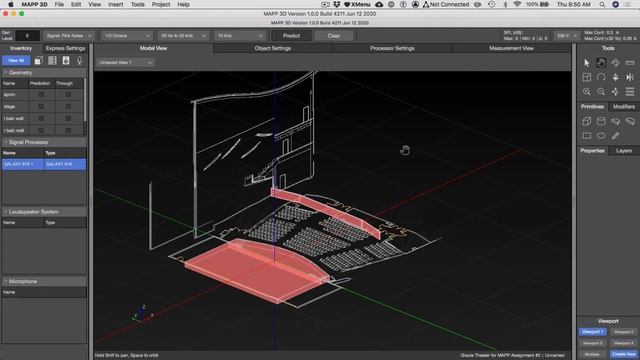The width and height of the screenshot is (640, 360).
Task: Toggle Prediction for l balc wall
Action: click(41, 118)
